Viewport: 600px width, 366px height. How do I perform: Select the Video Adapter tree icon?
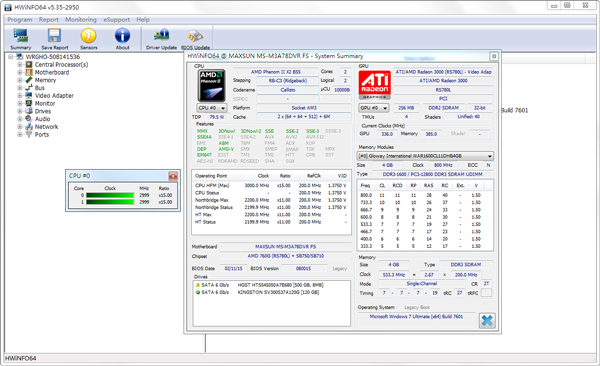pyautogui.click(x=29, y=95)
